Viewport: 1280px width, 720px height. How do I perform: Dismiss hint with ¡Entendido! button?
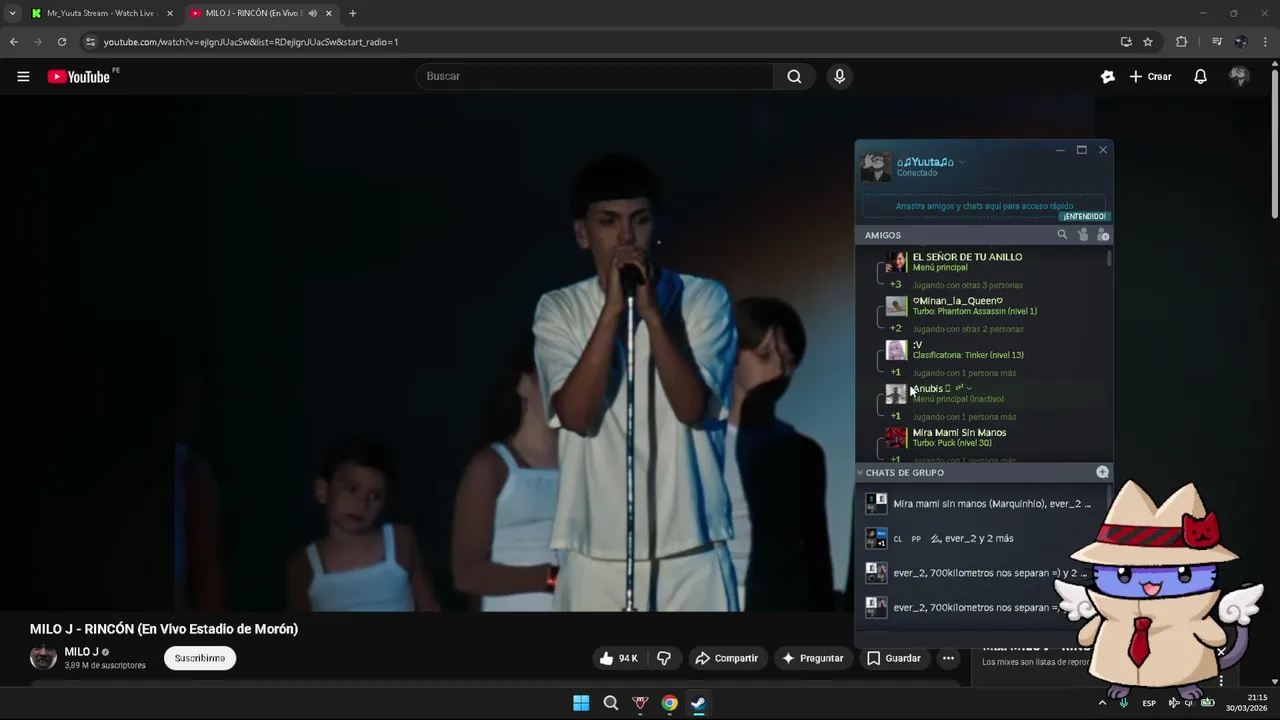point(1085,216)
